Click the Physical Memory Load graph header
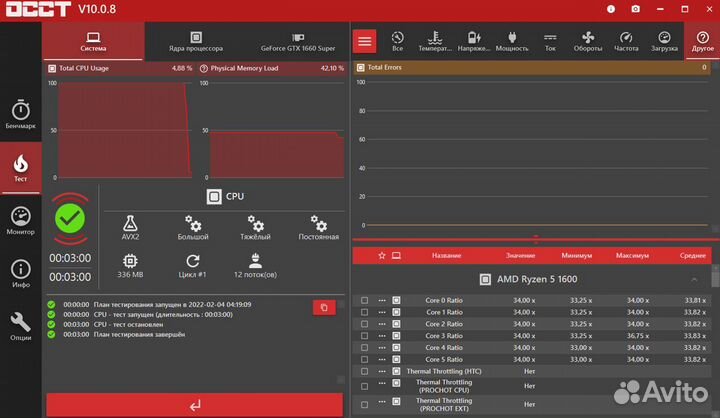 click(x=272, y=68)
